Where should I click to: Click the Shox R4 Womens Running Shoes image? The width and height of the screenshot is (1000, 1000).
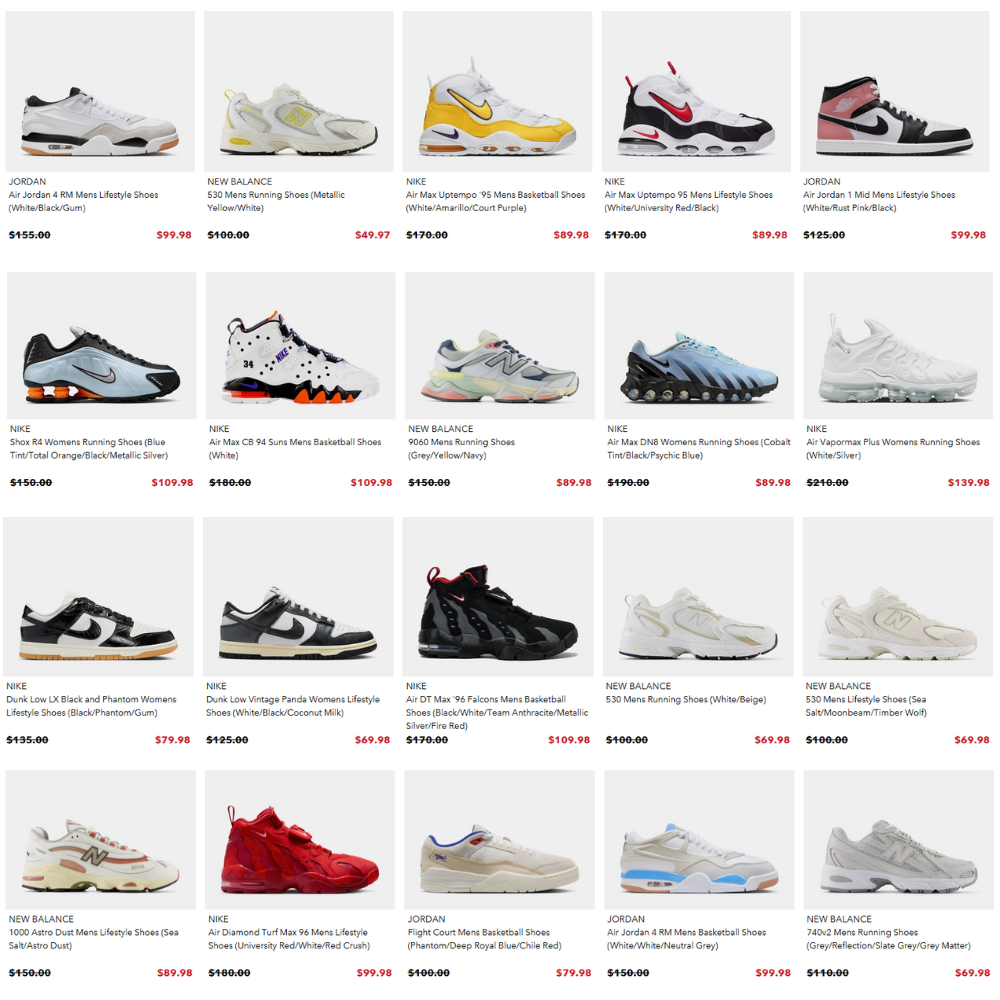pos(101,346)
